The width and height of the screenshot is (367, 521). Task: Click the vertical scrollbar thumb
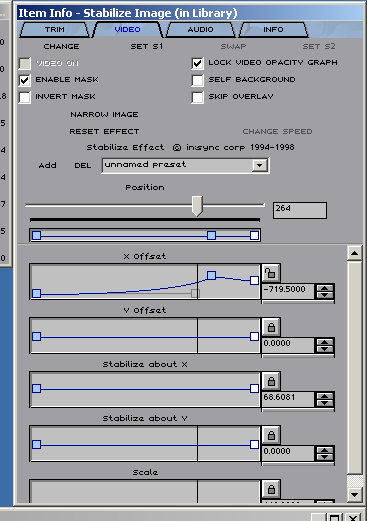(354, 368)
